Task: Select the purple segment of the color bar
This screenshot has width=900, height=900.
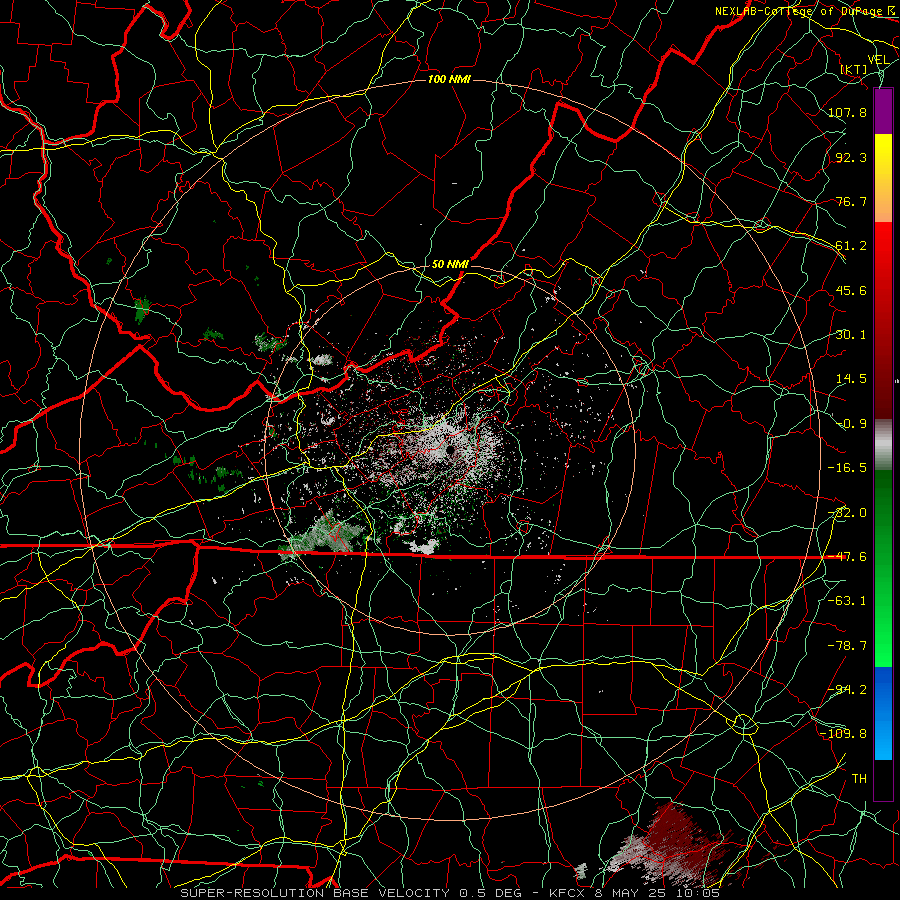Action: tap(883, 112)
